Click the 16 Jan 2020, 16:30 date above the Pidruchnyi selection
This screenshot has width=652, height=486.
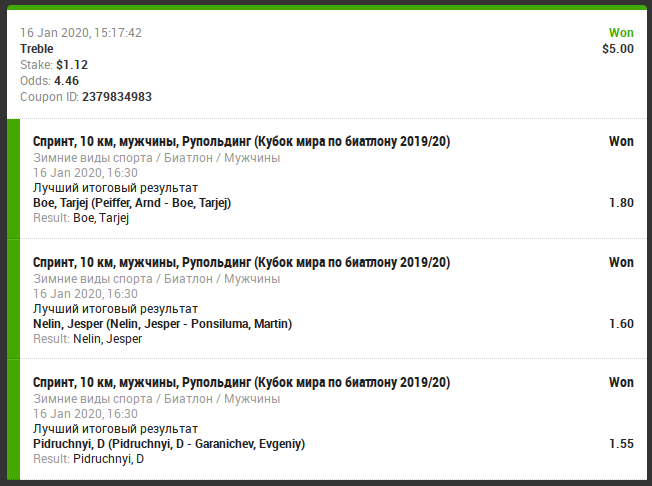click(85, 414)
